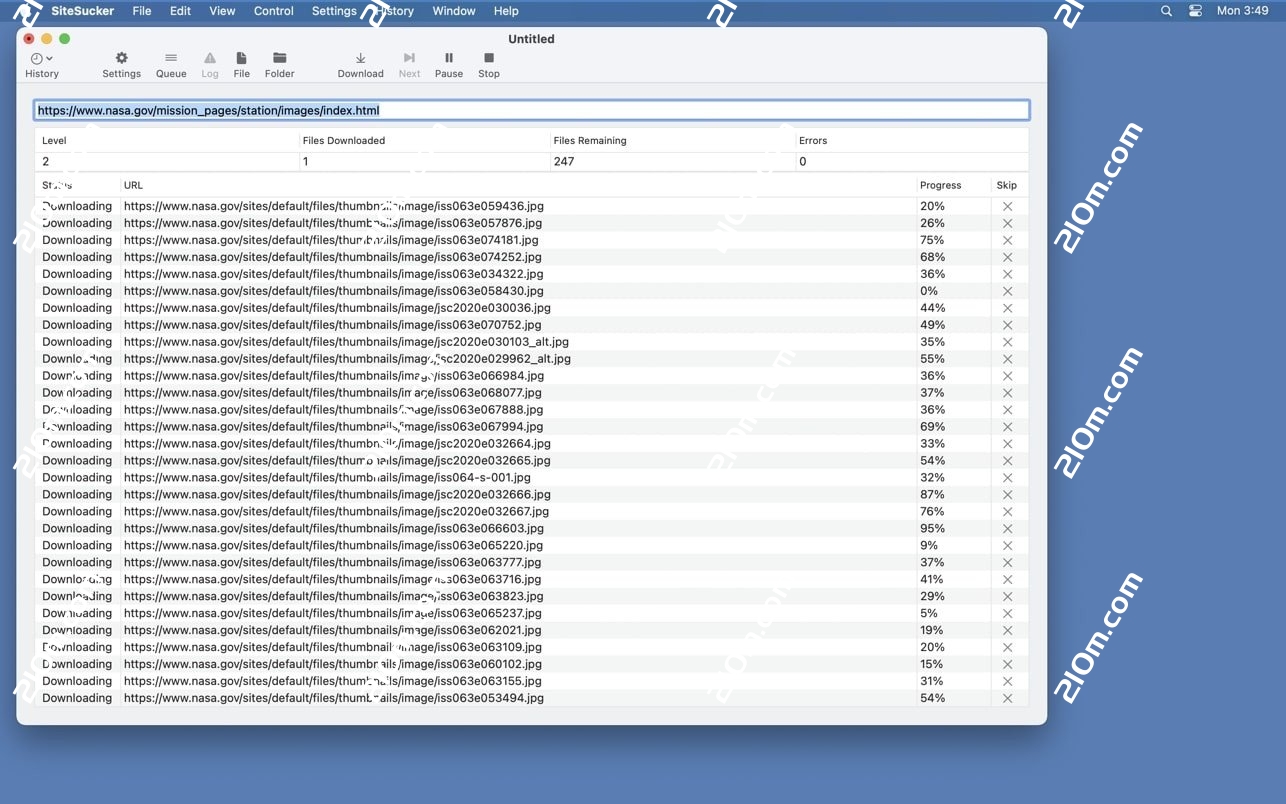This screenshot has height=804, width=1286.
Task: Skip the iss063e059436.jpg download
Action: click(x=1007, y=206)
